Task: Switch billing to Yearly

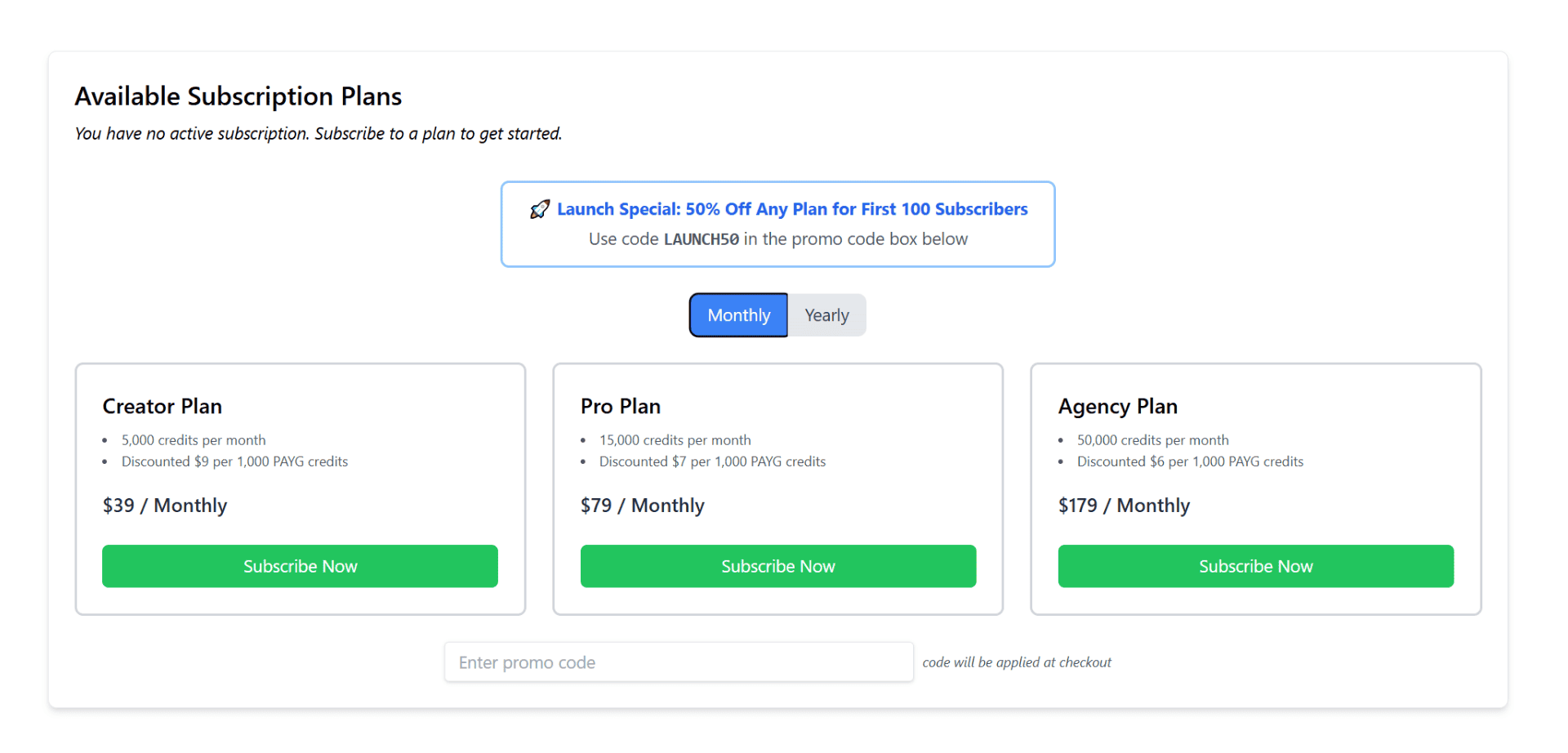Action: pos(826,315)
